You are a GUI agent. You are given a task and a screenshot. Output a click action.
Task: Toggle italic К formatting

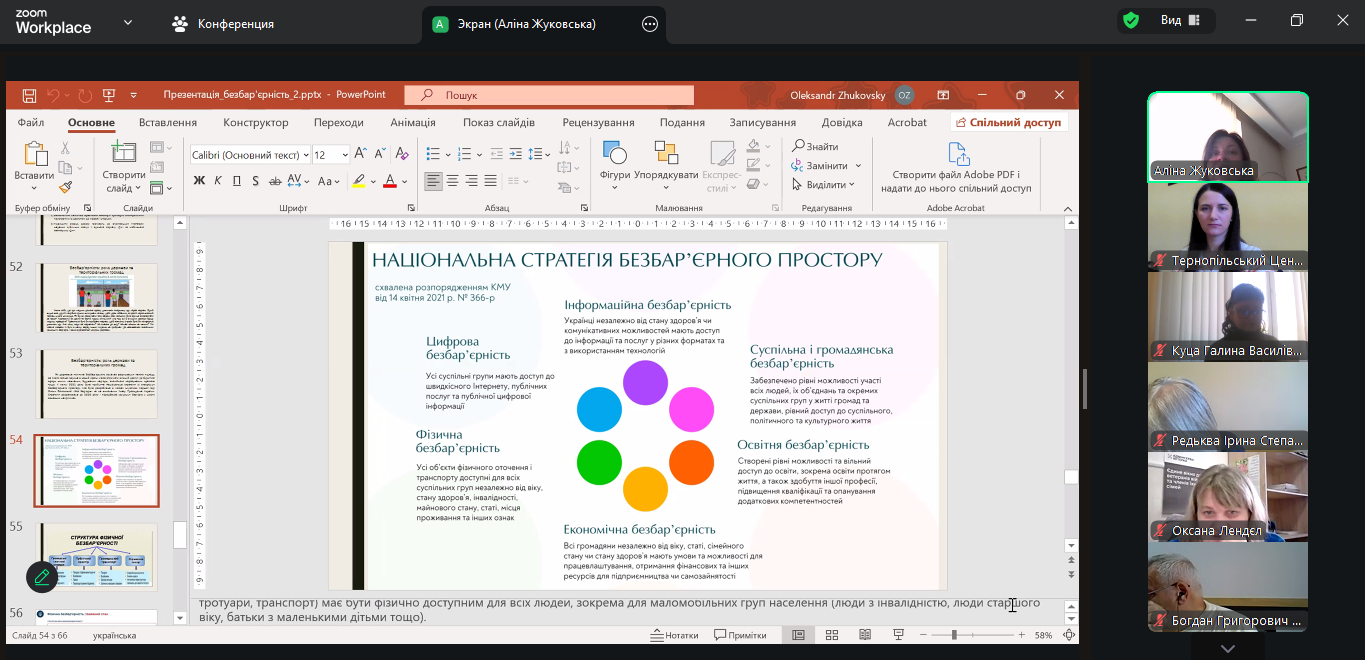(218, 181)
